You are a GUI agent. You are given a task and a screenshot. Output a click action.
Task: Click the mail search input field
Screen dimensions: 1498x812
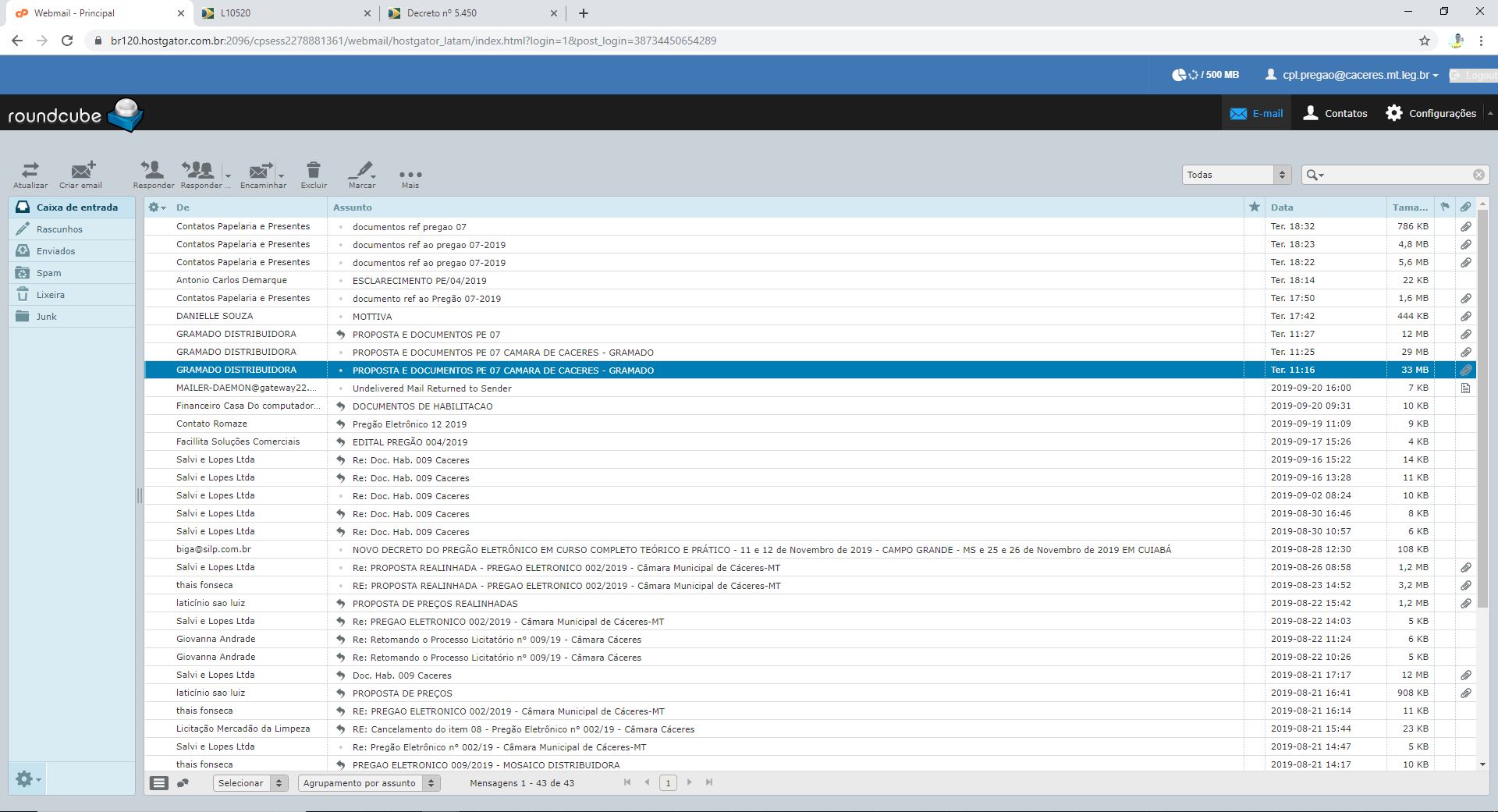[1397, 175]
